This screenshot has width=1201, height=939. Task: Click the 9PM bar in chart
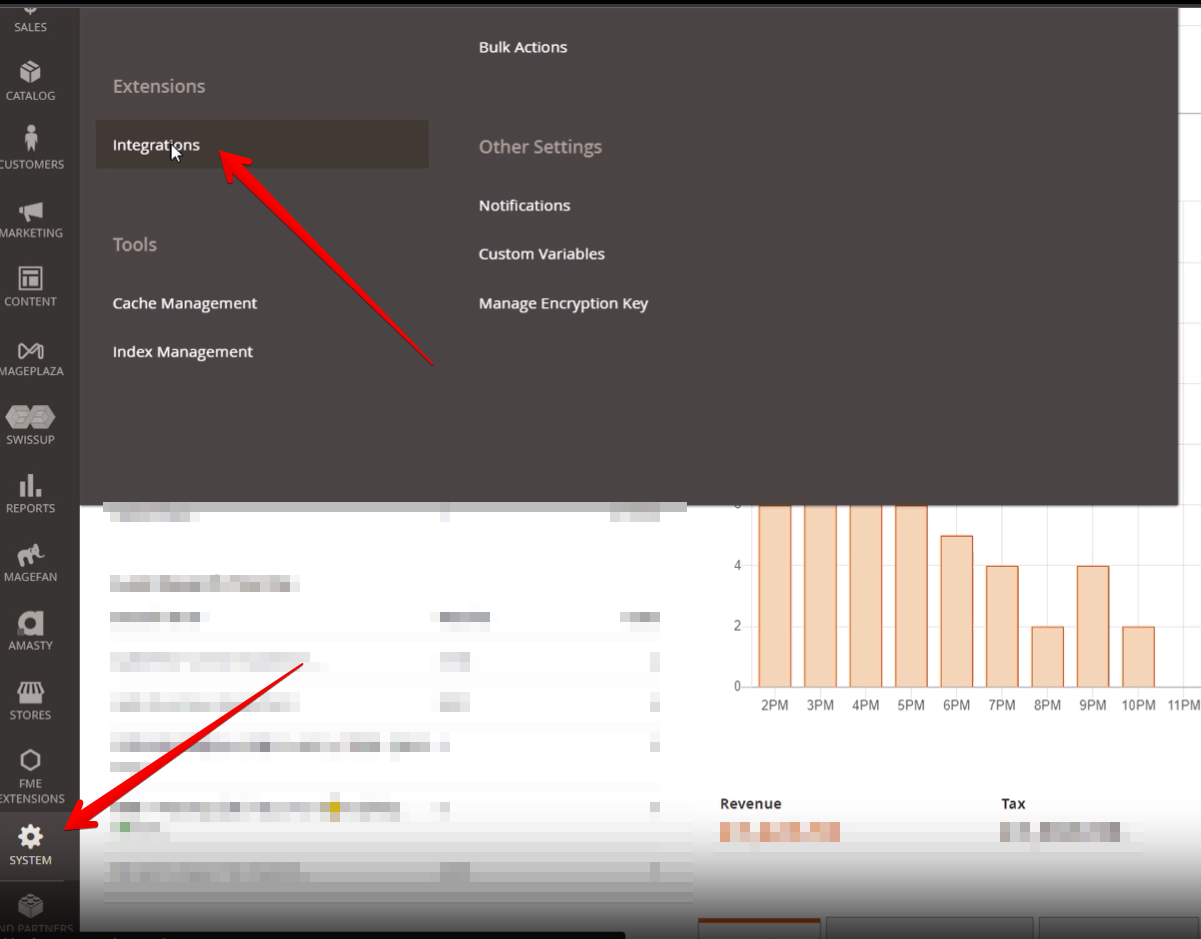click(1093, 626)
